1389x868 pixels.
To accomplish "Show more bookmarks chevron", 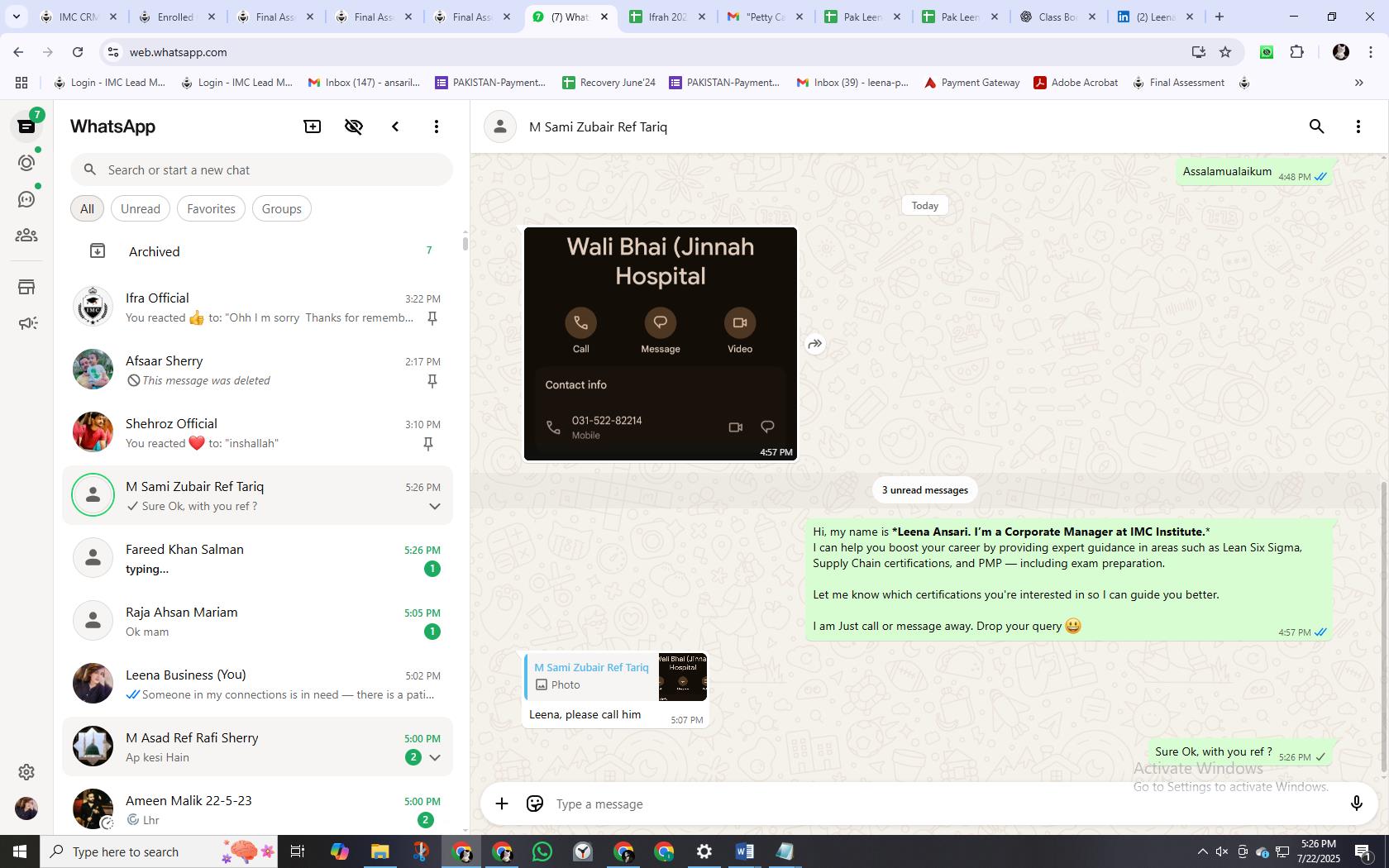I will coord(1358,83).
